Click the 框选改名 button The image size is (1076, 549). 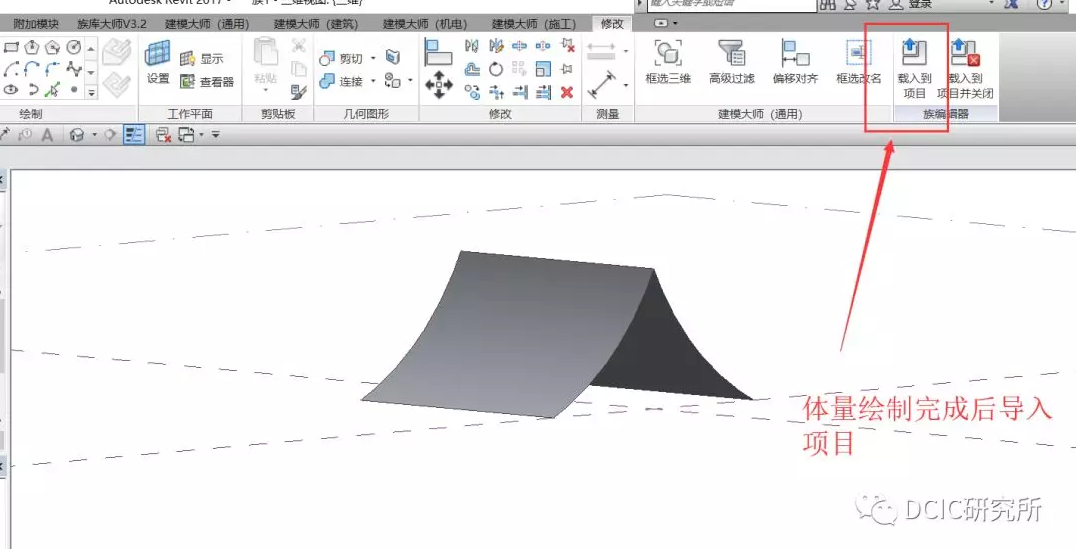pos(858,62)
